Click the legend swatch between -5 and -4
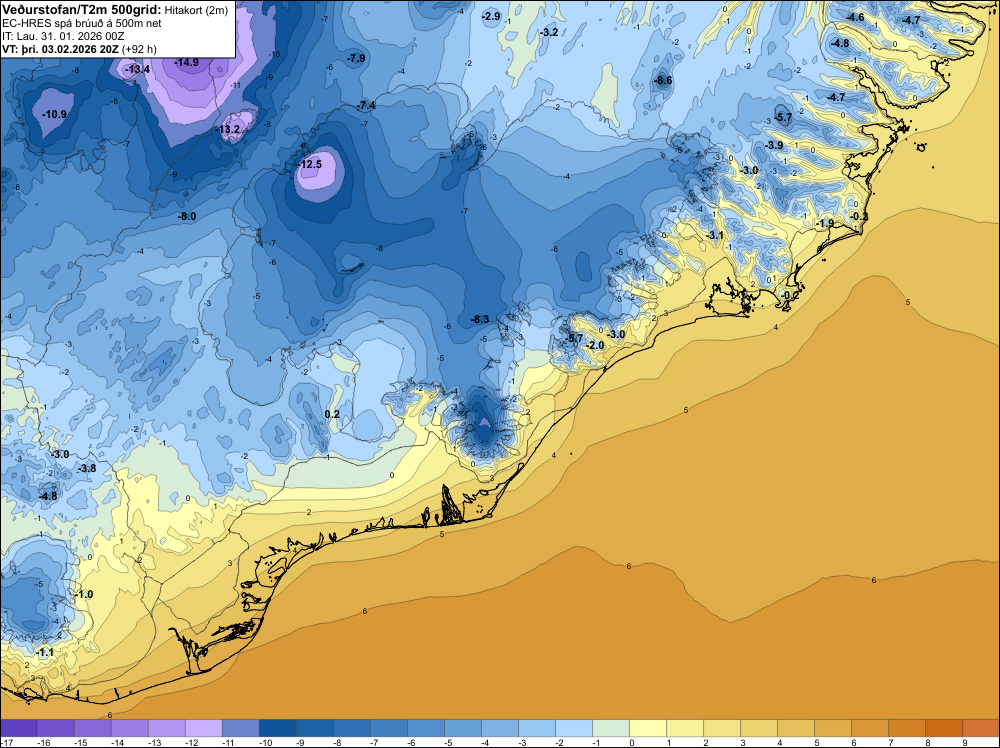The height and width of the screenshot is (748, 1000). tap(462, 729)
